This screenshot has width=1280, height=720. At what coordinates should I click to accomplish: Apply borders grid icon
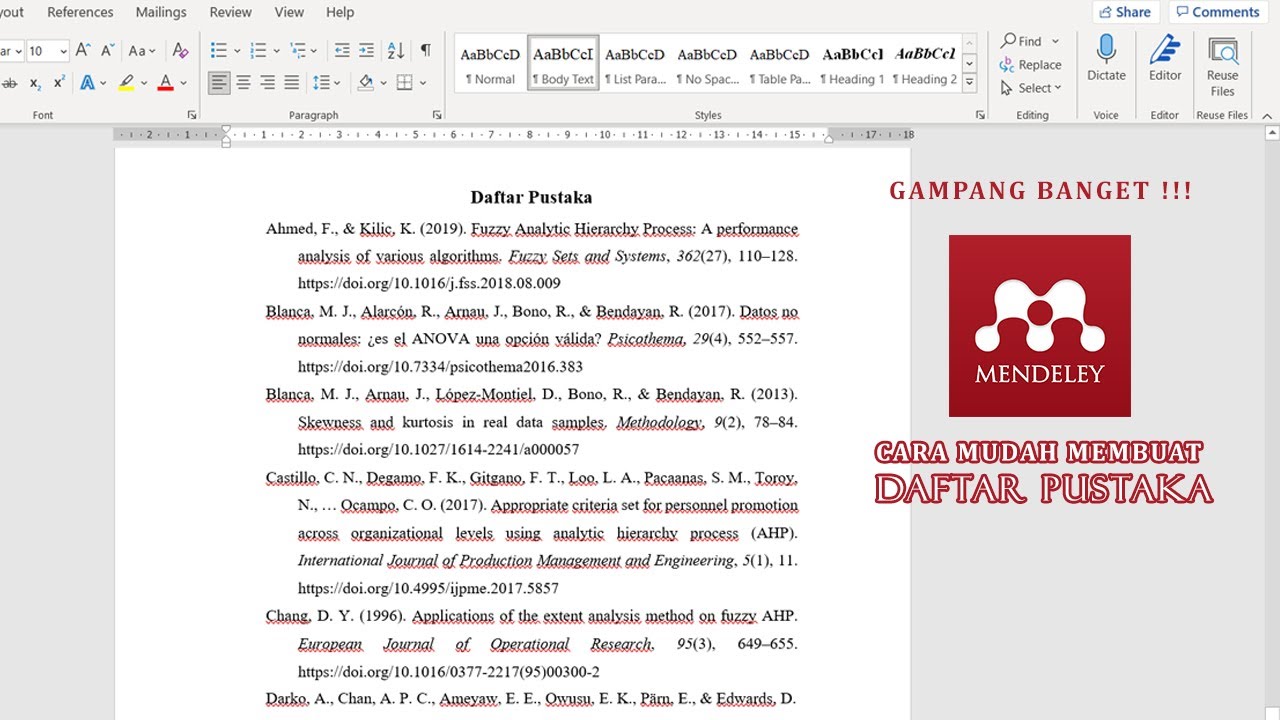pyautogui.click(x=404, y=83)
